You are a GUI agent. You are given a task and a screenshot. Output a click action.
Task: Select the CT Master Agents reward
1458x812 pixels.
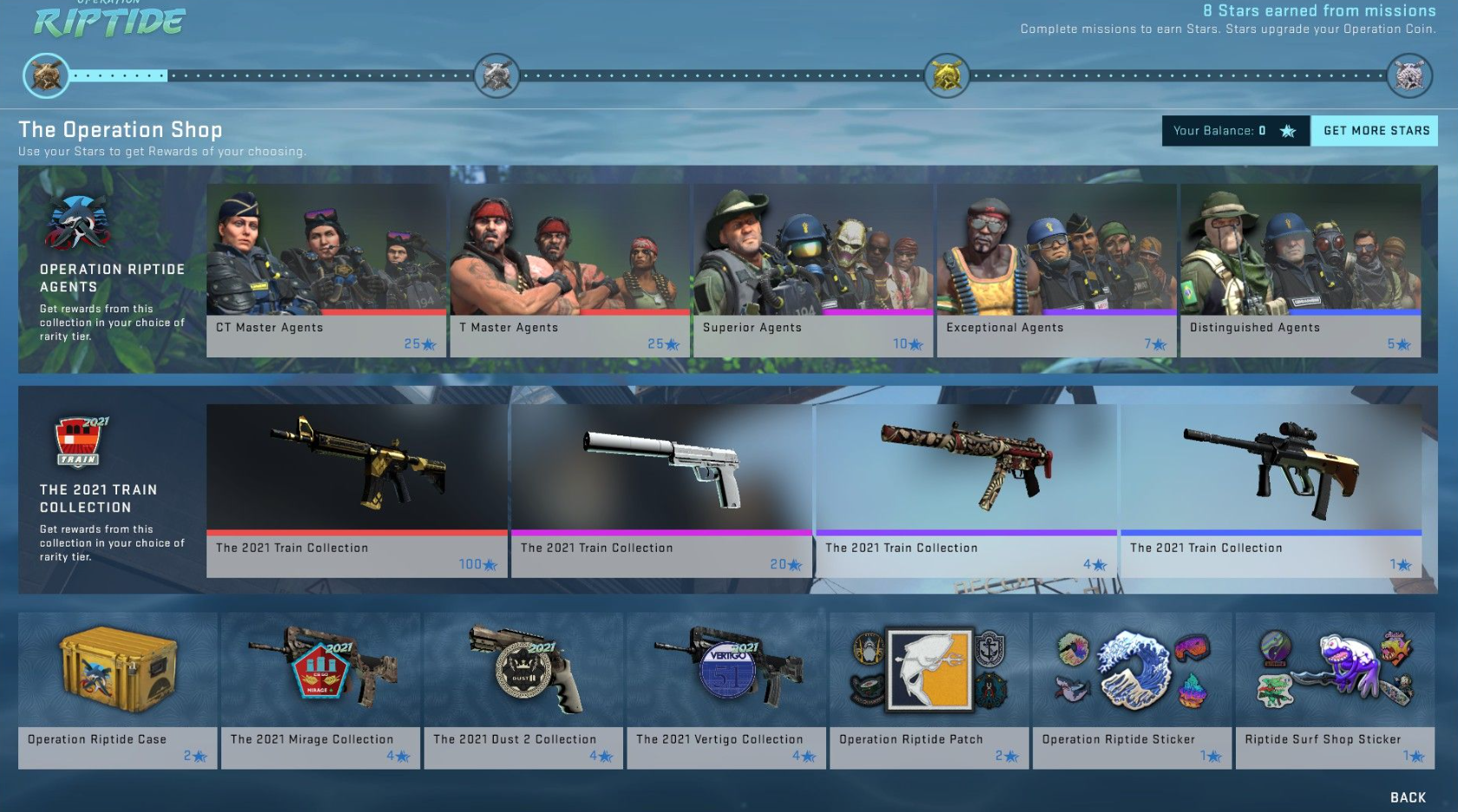[326, 270]
